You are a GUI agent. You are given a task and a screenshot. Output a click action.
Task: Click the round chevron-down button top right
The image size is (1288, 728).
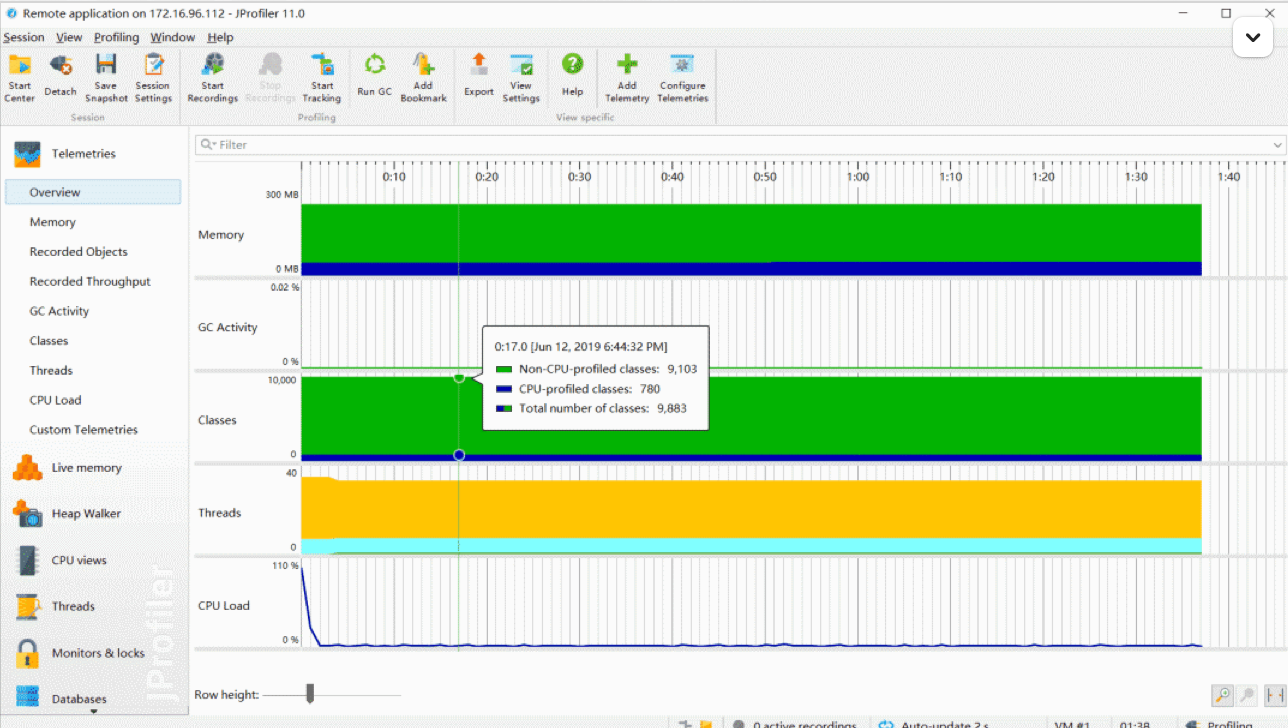click(1252, 38)
